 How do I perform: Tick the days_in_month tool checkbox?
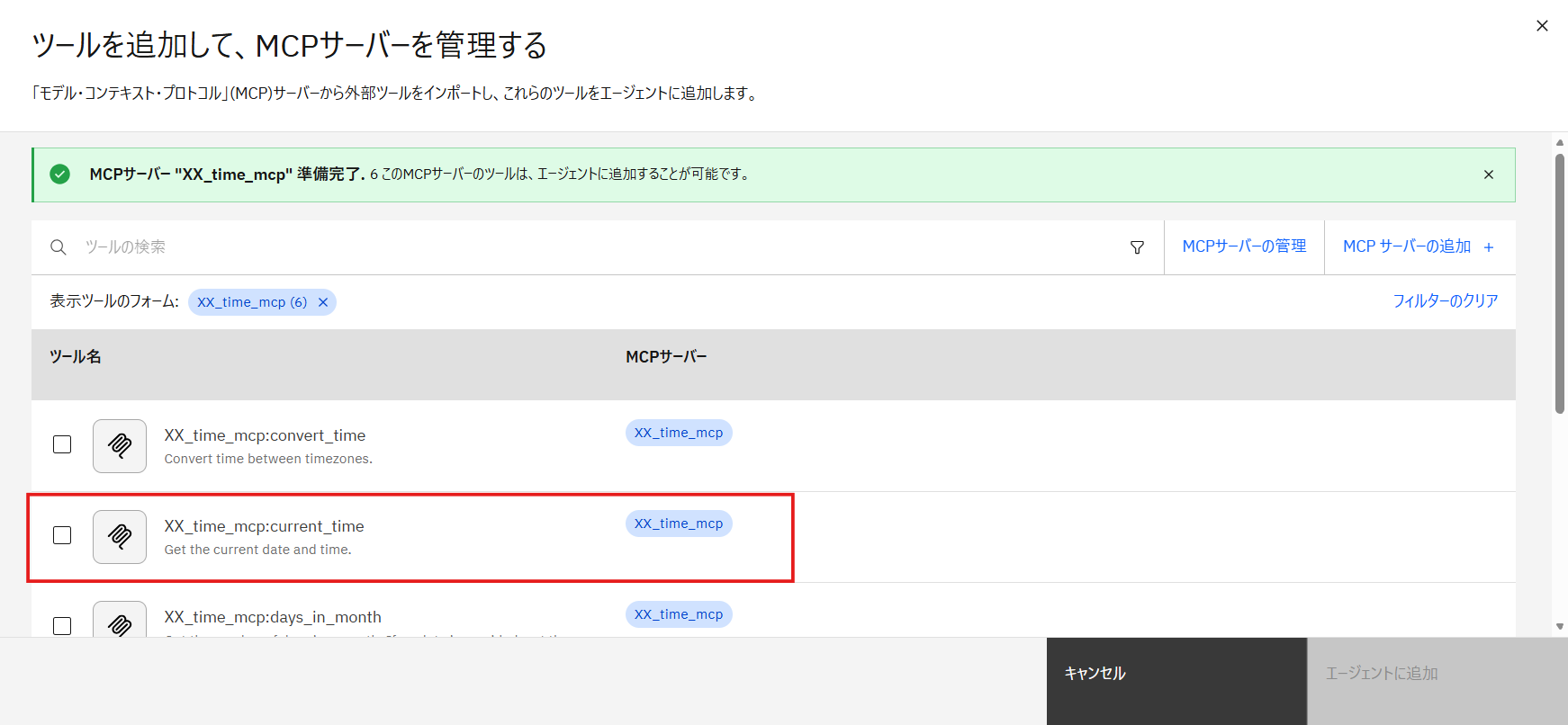pyautogui.click(x=62, y=625)
